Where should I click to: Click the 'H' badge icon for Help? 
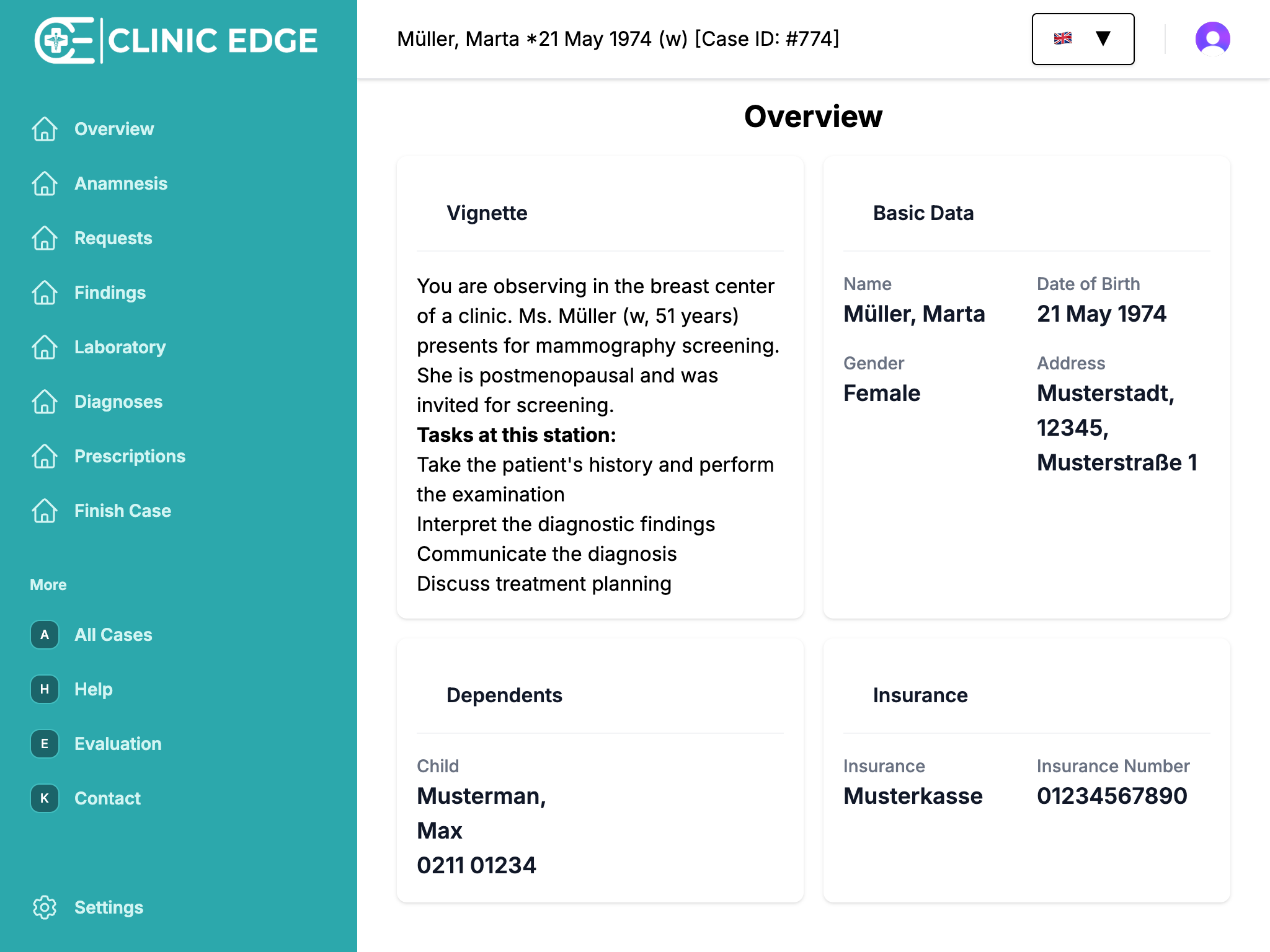45,689
